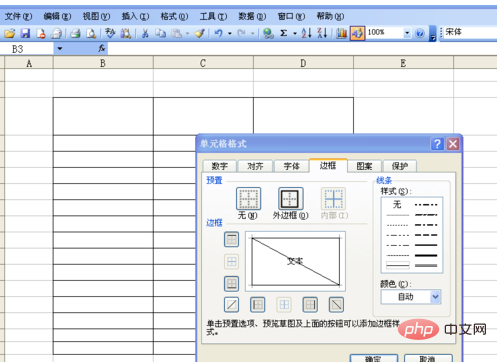This screenshot has height=362, width=497.
Task: Open the 文件 (File) menu
Action: [x=18, y=16]
